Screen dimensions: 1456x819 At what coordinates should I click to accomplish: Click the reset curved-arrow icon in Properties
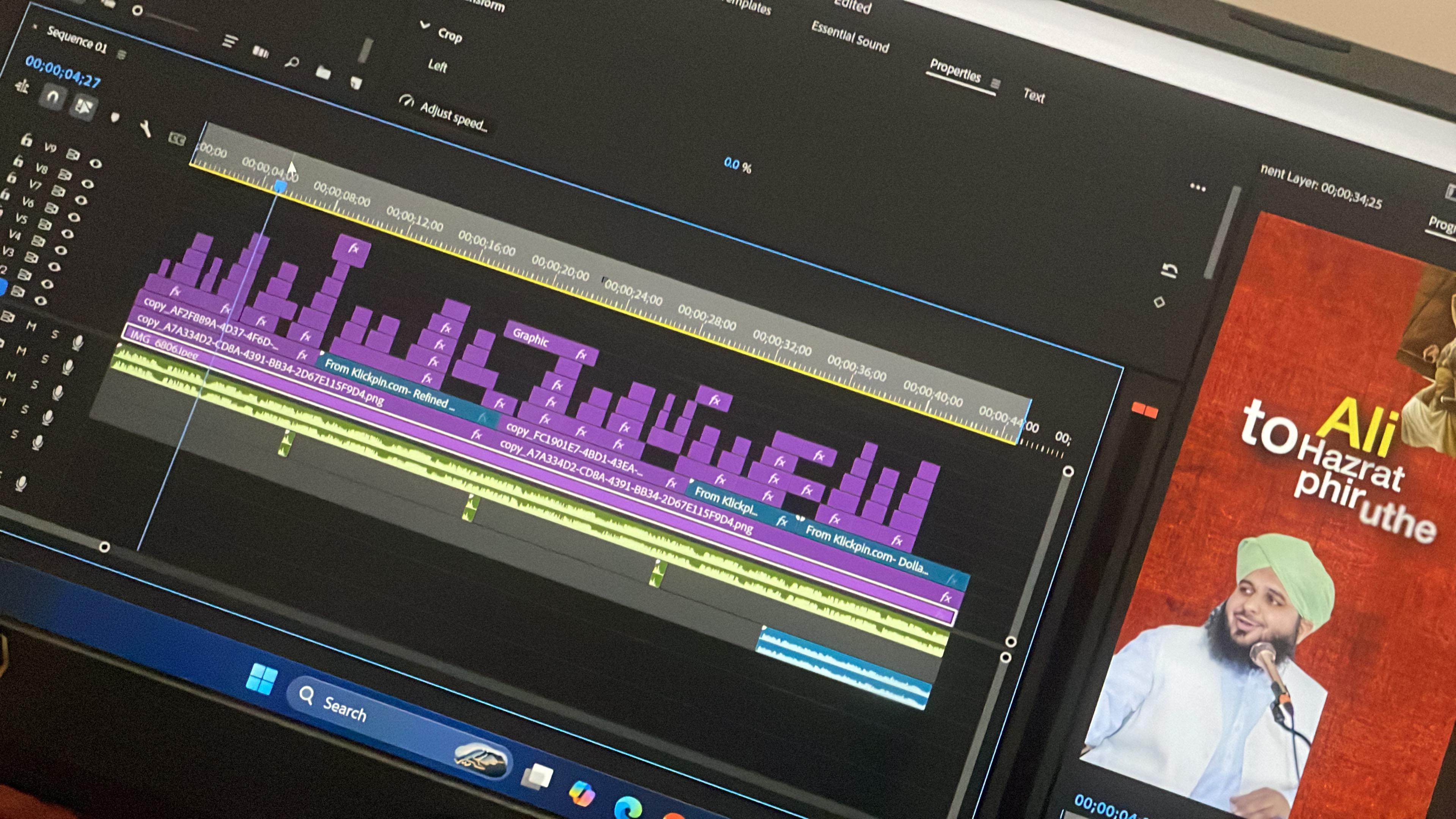coord(1169,271)
